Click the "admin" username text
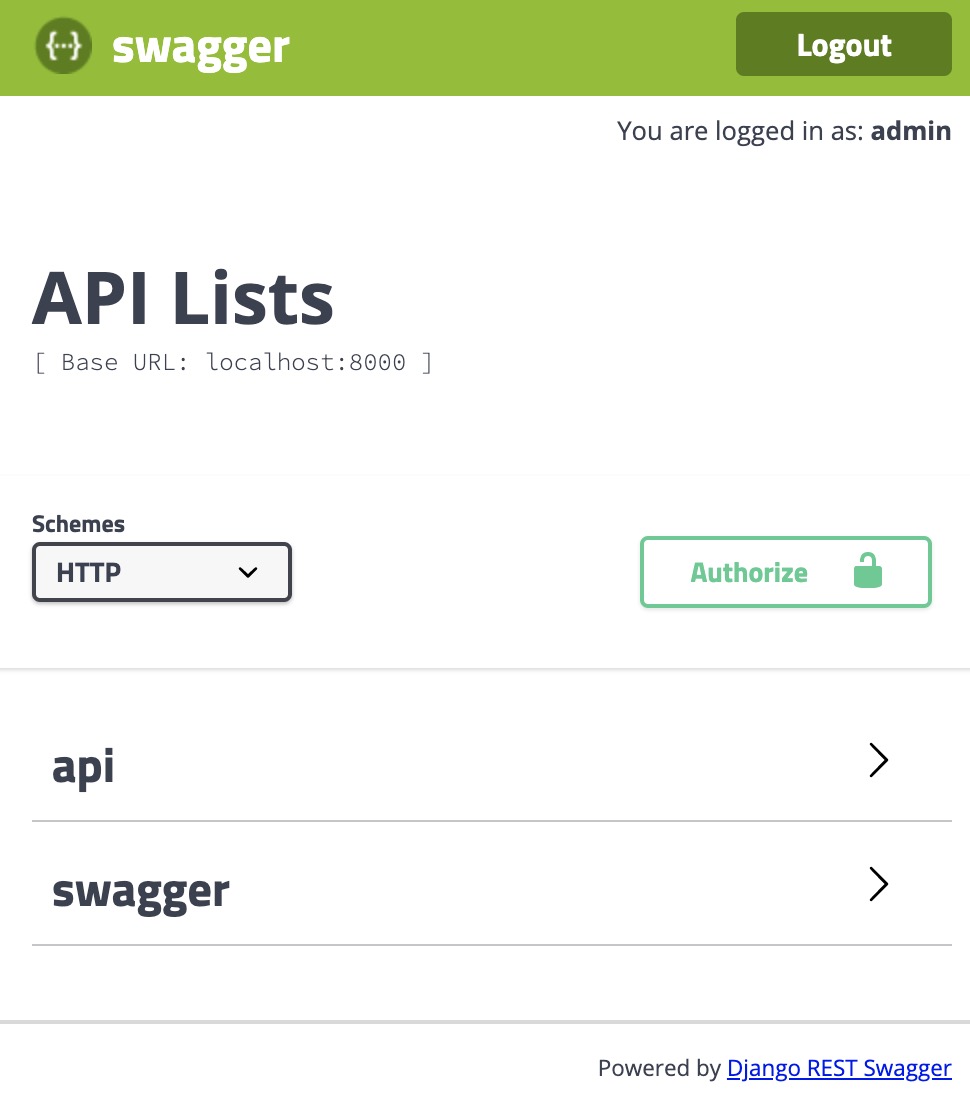This screenshot has width=970, height=1096. 910,131
